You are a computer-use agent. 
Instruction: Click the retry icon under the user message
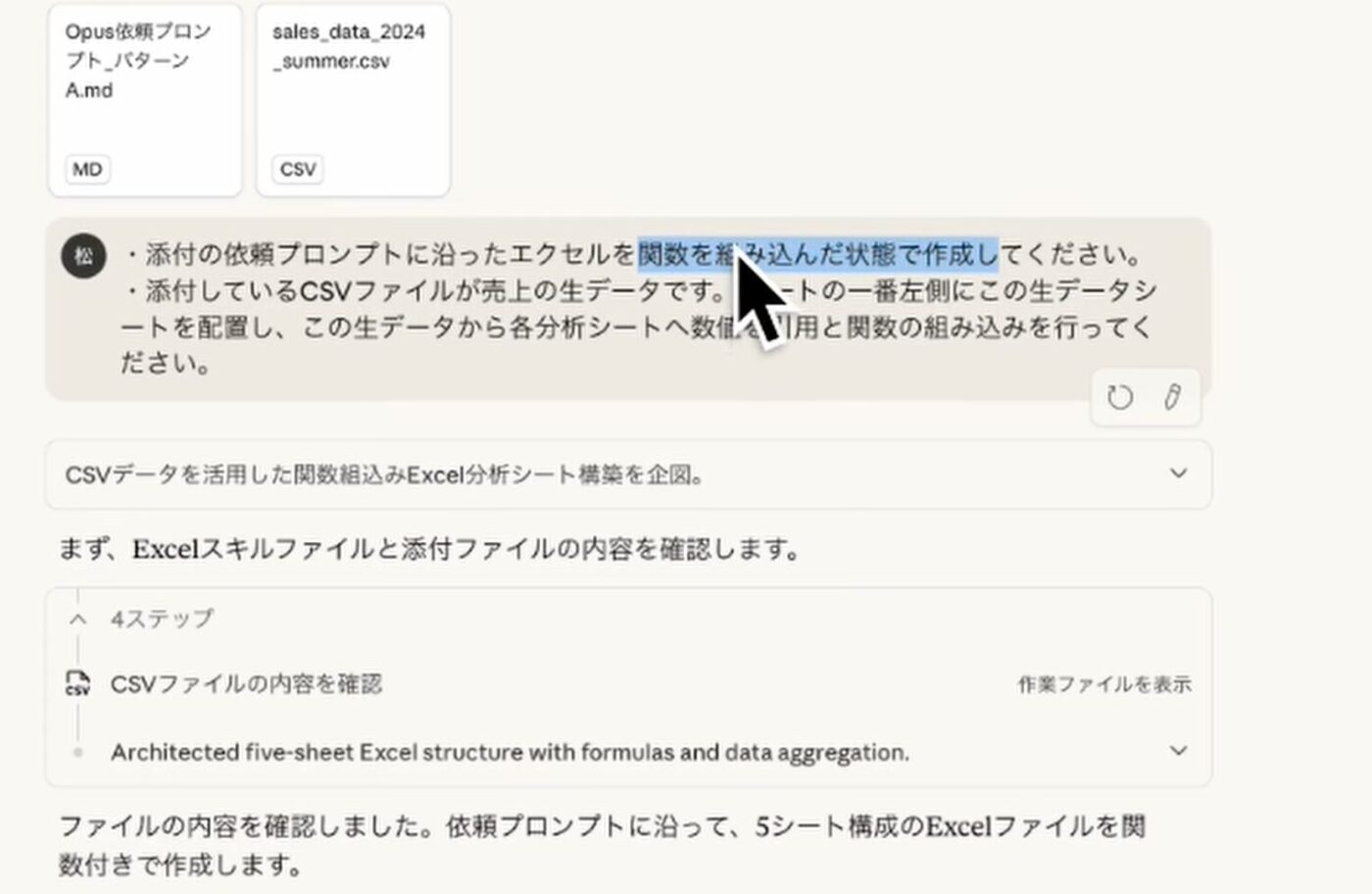click(x=1119, y=397)
